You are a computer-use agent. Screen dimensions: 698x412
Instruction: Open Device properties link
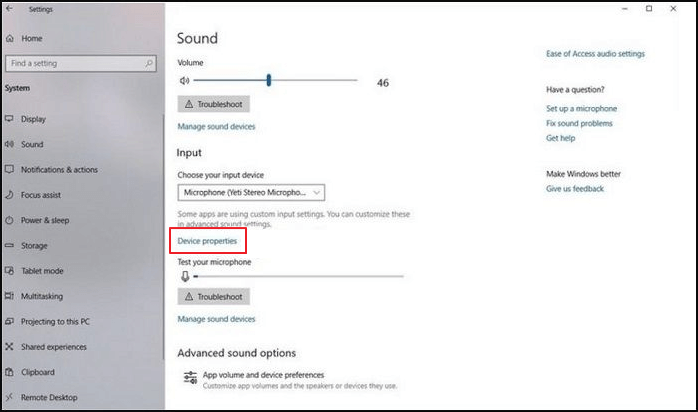207,241
